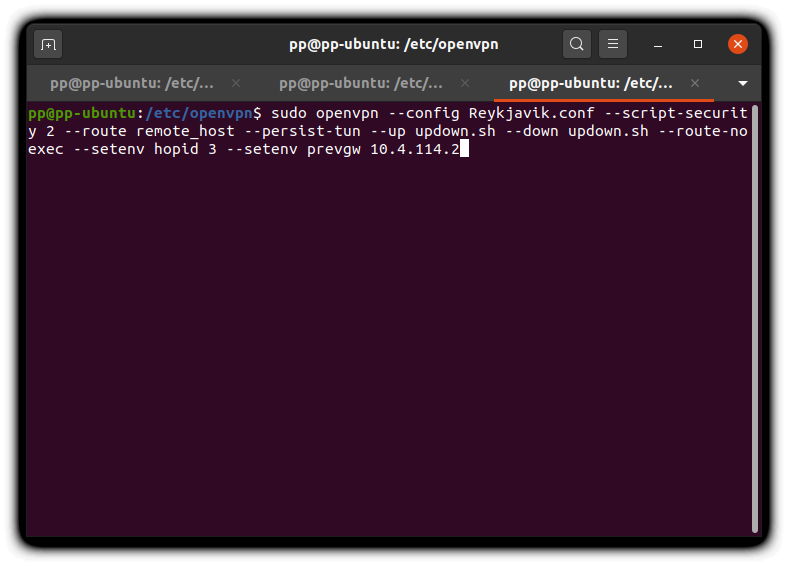Switch to the second terminal tab
Viewport: 788px width, 566px height.
[x=361, y=83]
